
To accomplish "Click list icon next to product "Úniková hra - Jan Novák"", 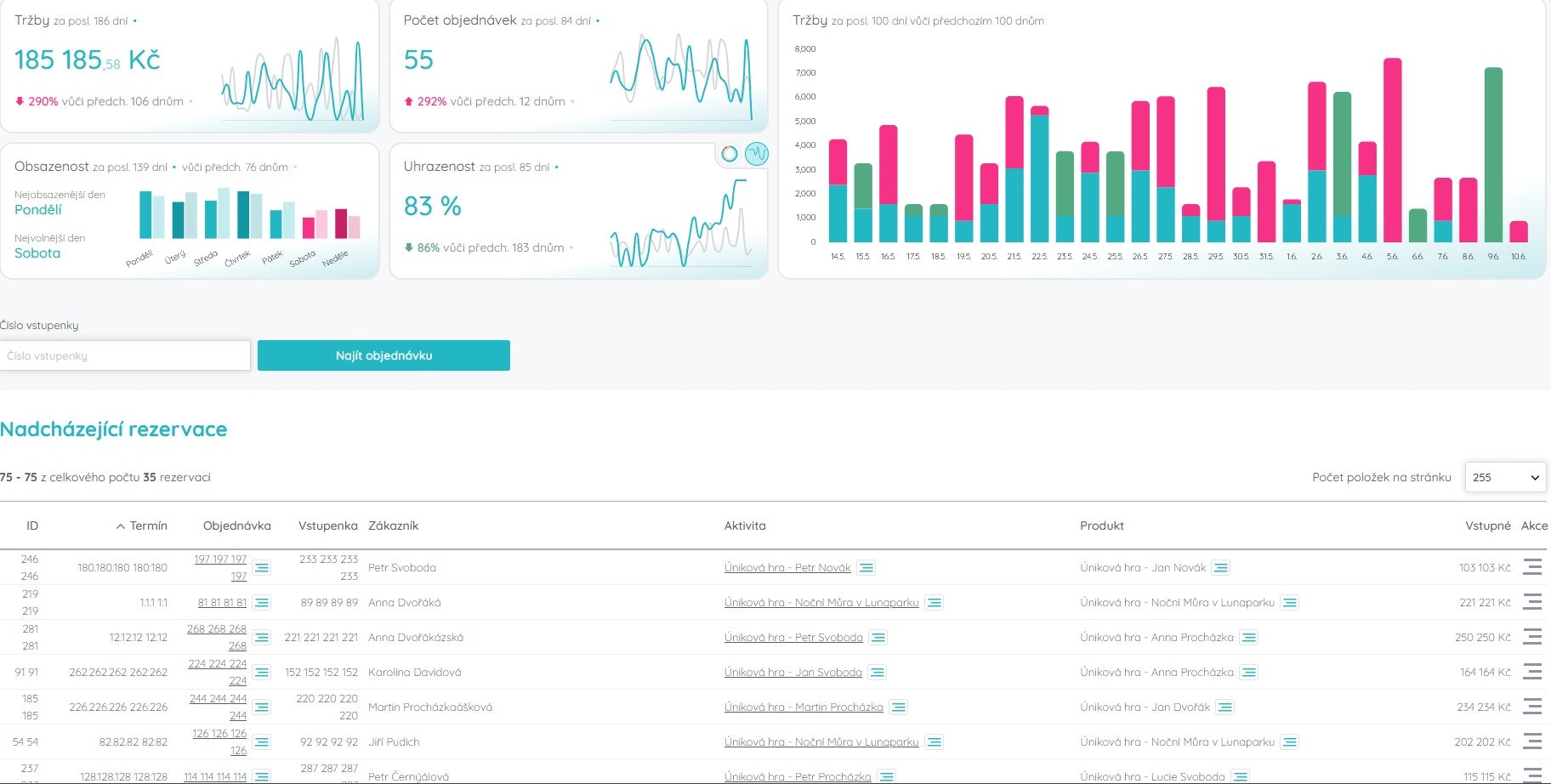I will [x=1220, y=567].
